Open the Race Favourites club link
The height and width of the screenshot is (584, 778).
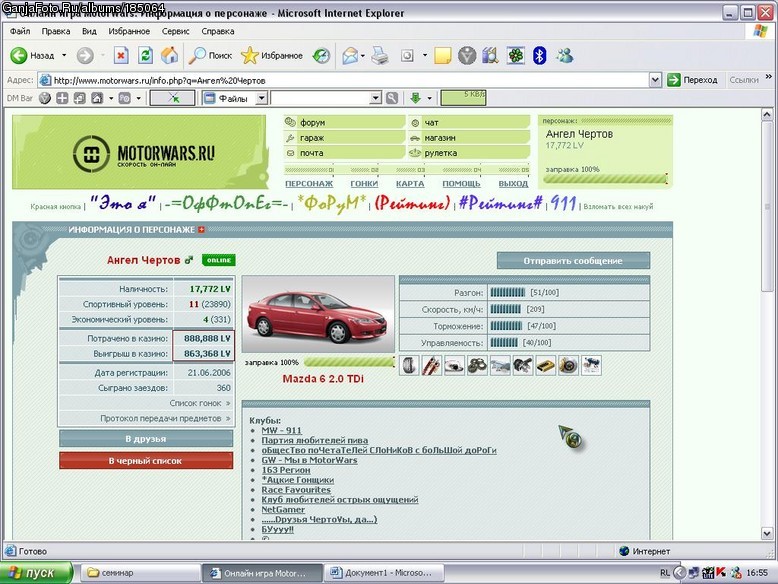(x=296, y=490)
